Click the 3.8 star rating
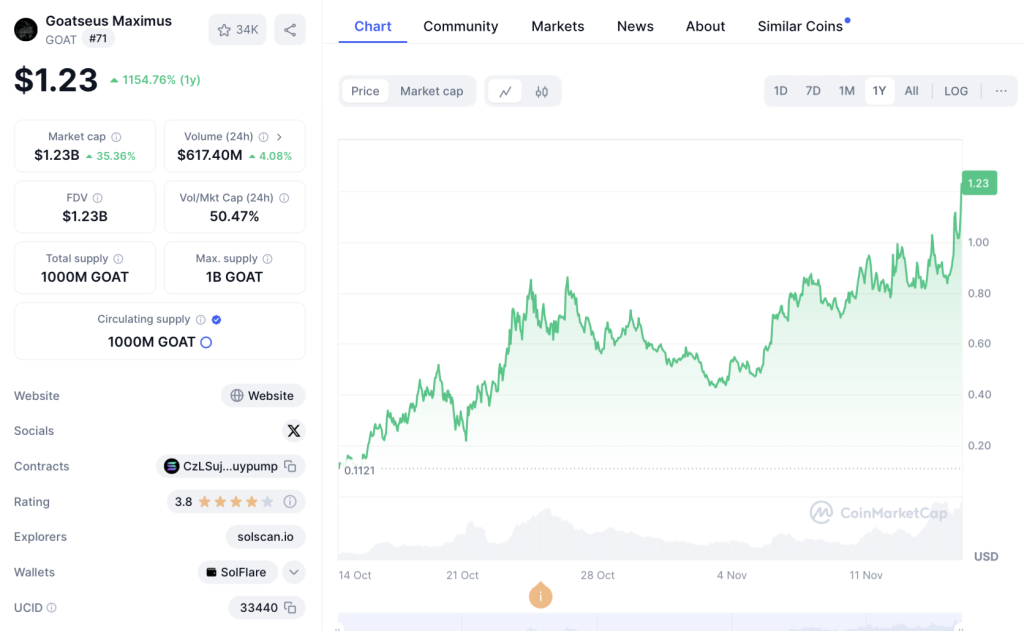Viewport: 1024px width, 631px height. [x=222, y=502]
